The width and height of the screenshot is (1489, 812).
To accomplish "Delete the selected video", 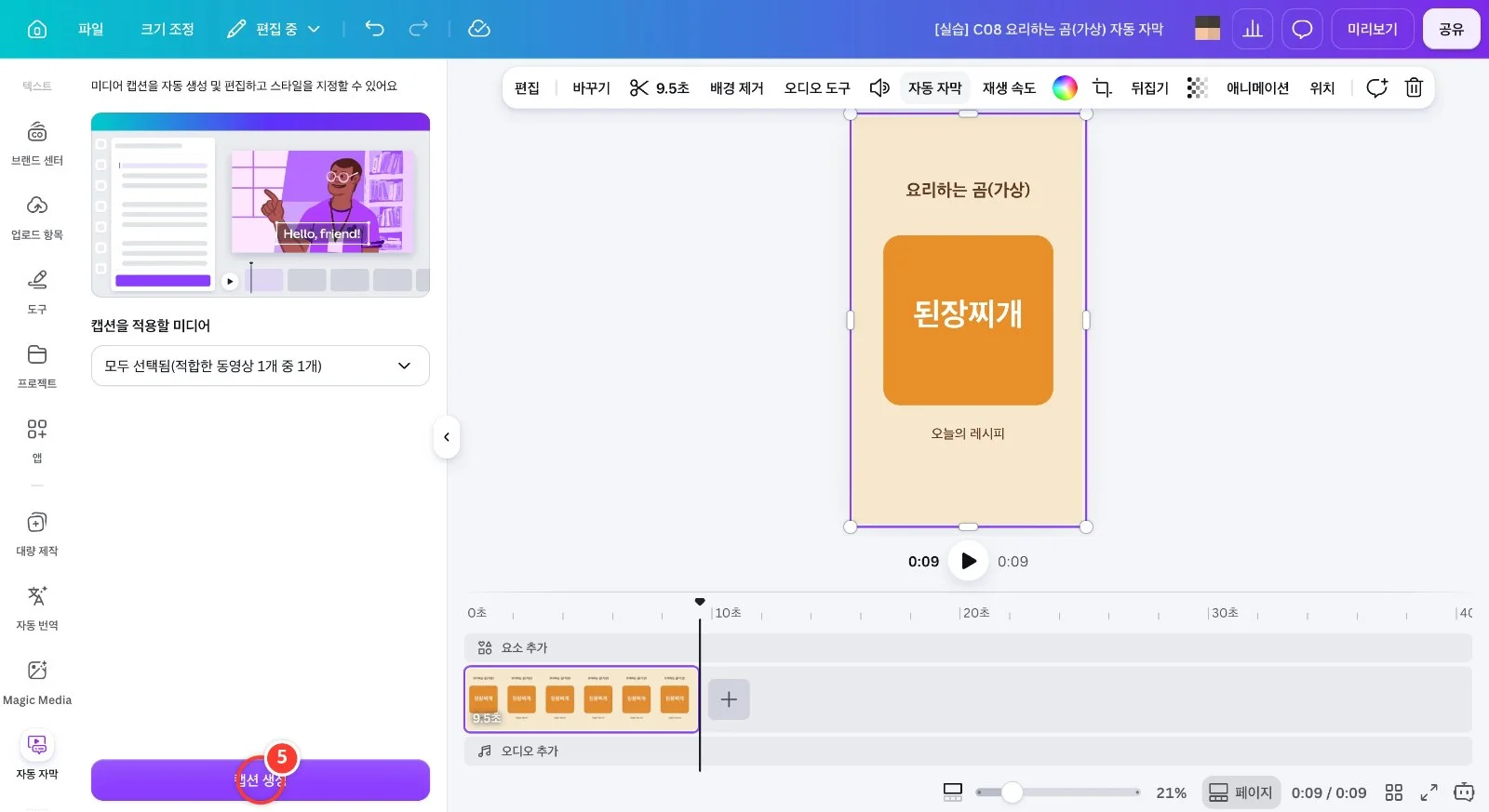I will click(x=1414, y=87).
